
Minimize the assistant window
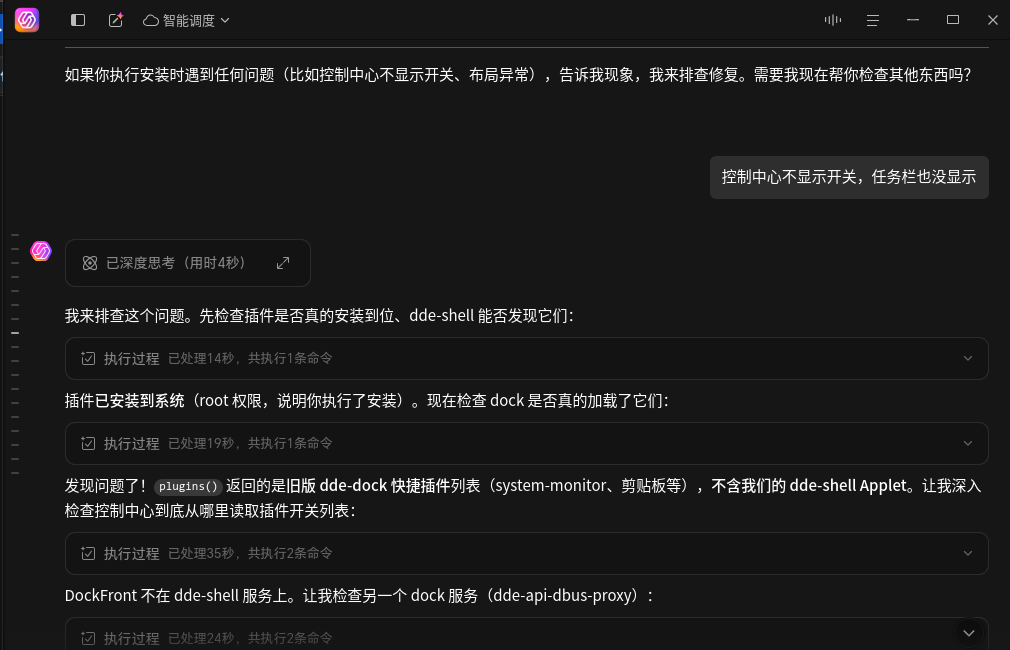pyautogui.click(x=913, y=20)
